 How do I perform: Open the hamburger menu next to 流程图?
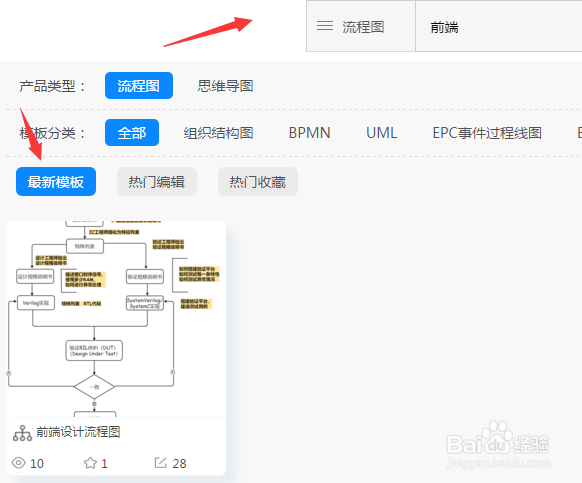click(x=325, y=26)
